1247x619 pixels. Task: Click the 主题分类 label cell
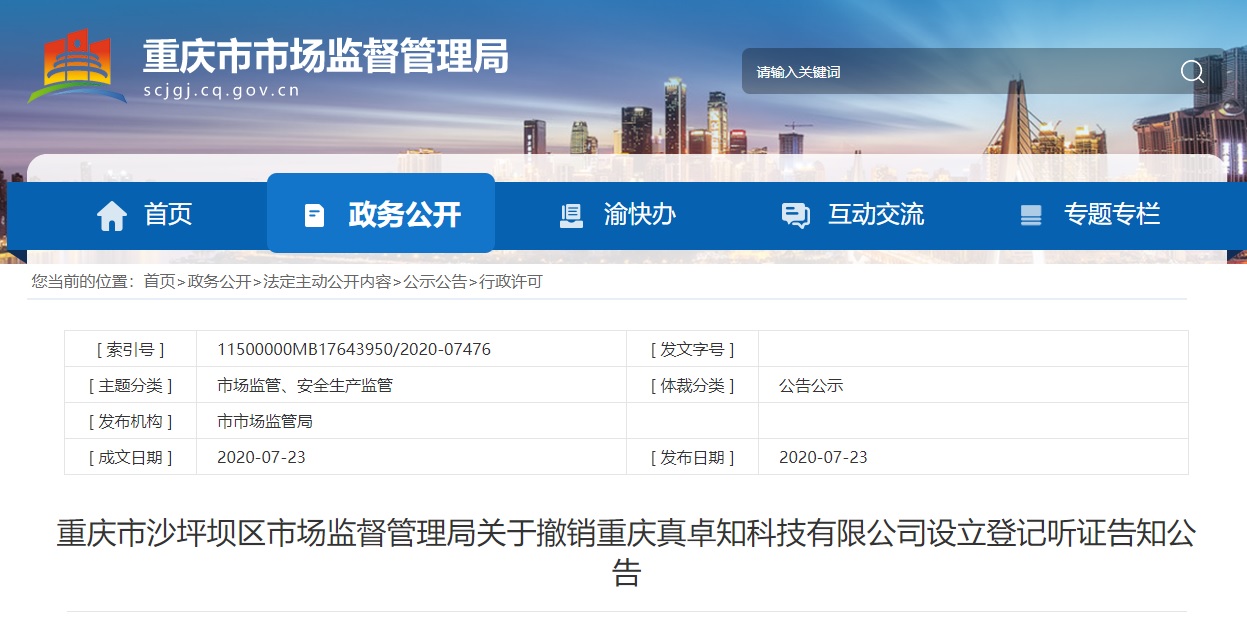tap(131, 385)
